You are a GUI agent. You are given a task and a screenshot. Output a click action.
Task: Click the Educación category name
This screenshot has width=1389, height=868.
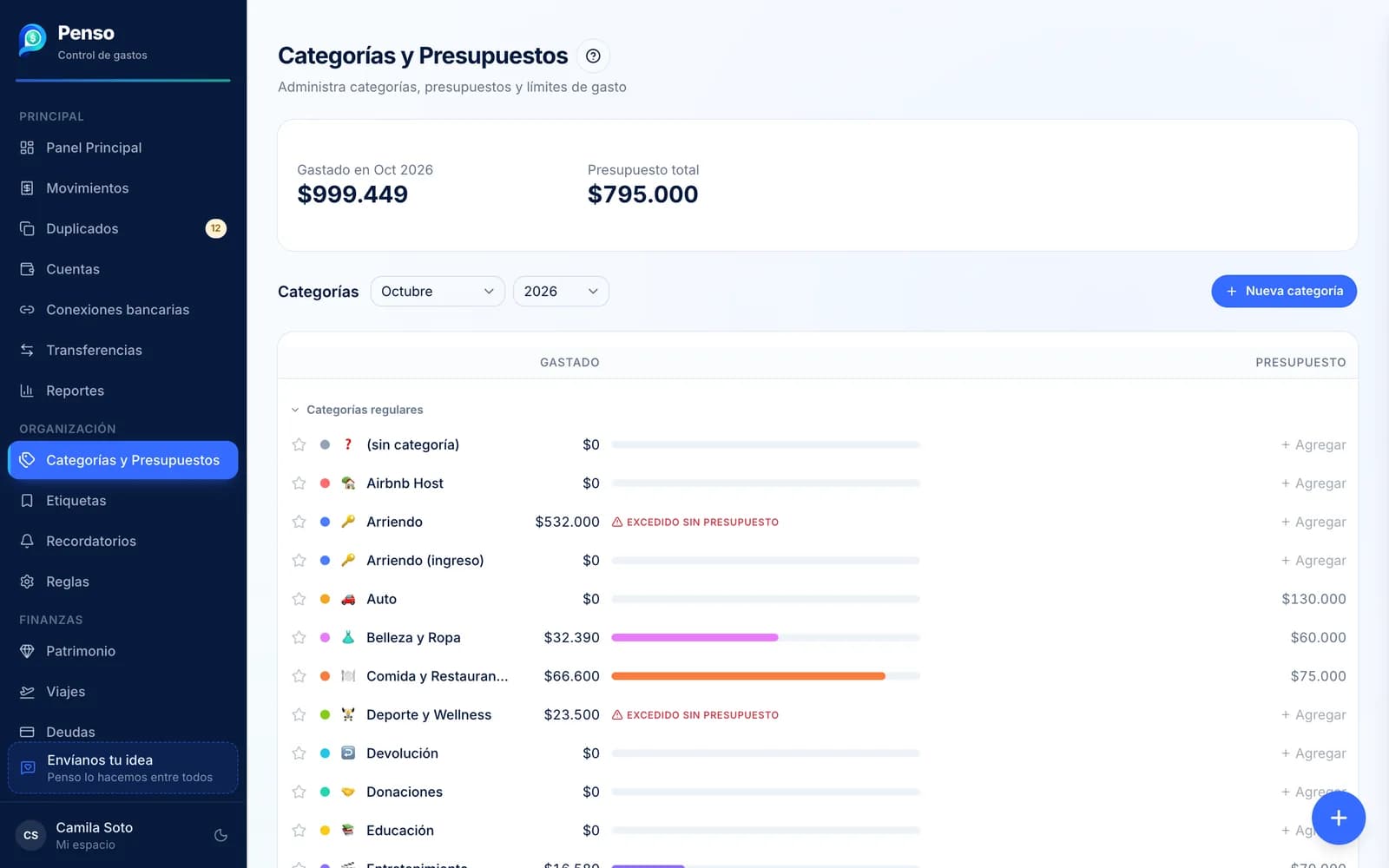pyautogui.click(x=400, y=831)
